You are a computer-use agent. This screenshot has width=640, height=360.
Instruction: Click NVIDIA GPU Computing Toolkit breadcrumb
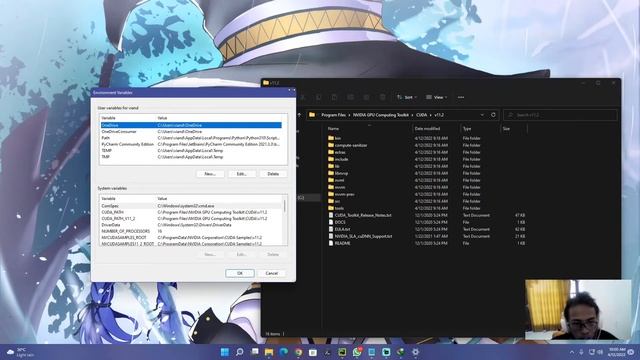(x=380, y=115)
